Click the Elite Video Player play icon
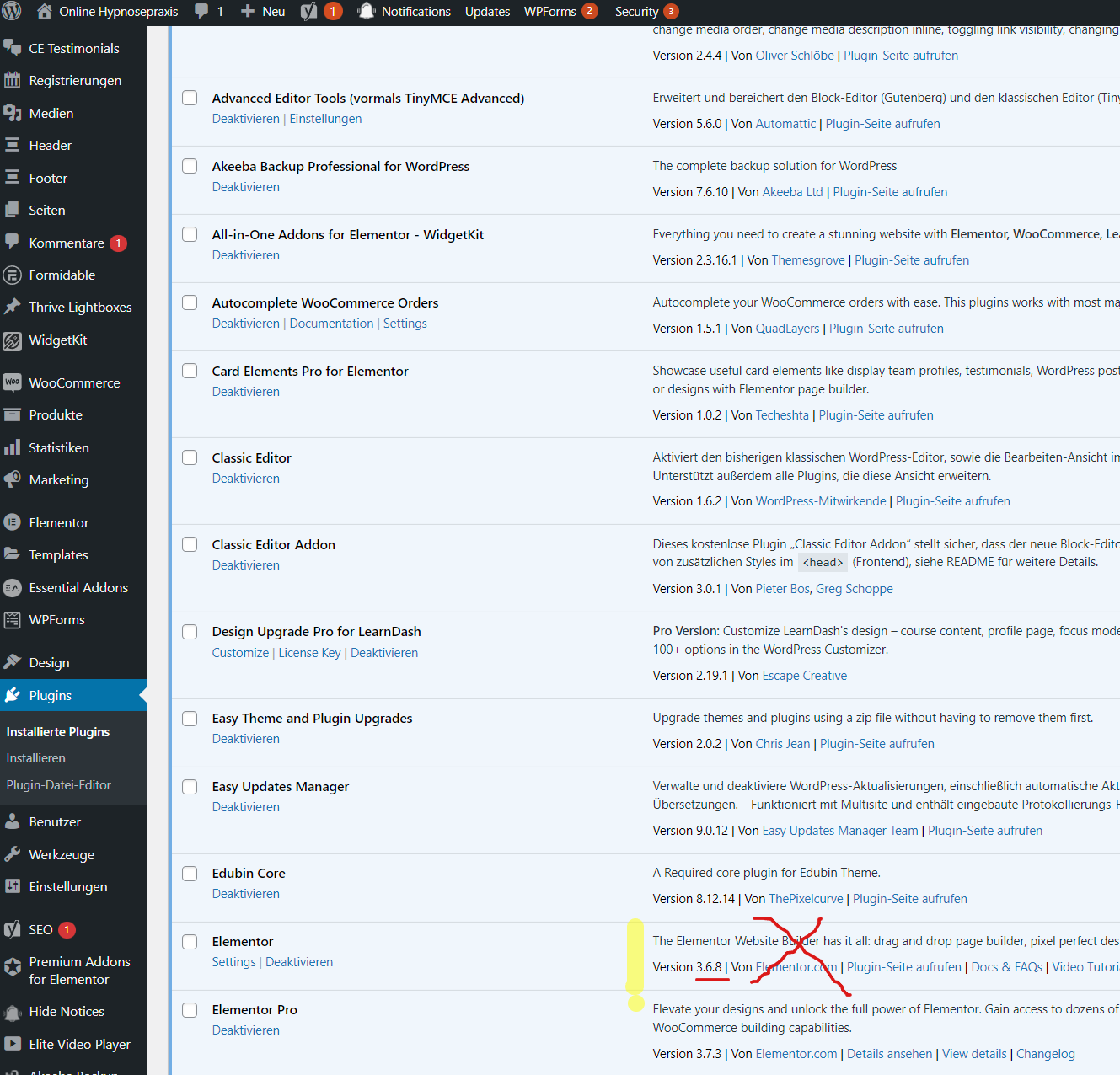 coord(13,1044)
